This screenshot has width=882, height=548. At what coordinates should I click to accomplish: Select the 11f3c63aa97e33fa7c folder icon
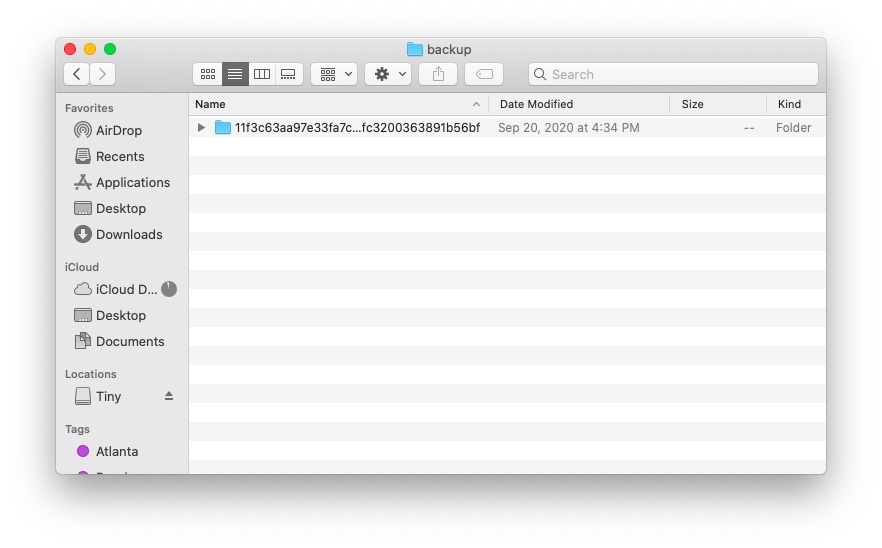(223, 128)
